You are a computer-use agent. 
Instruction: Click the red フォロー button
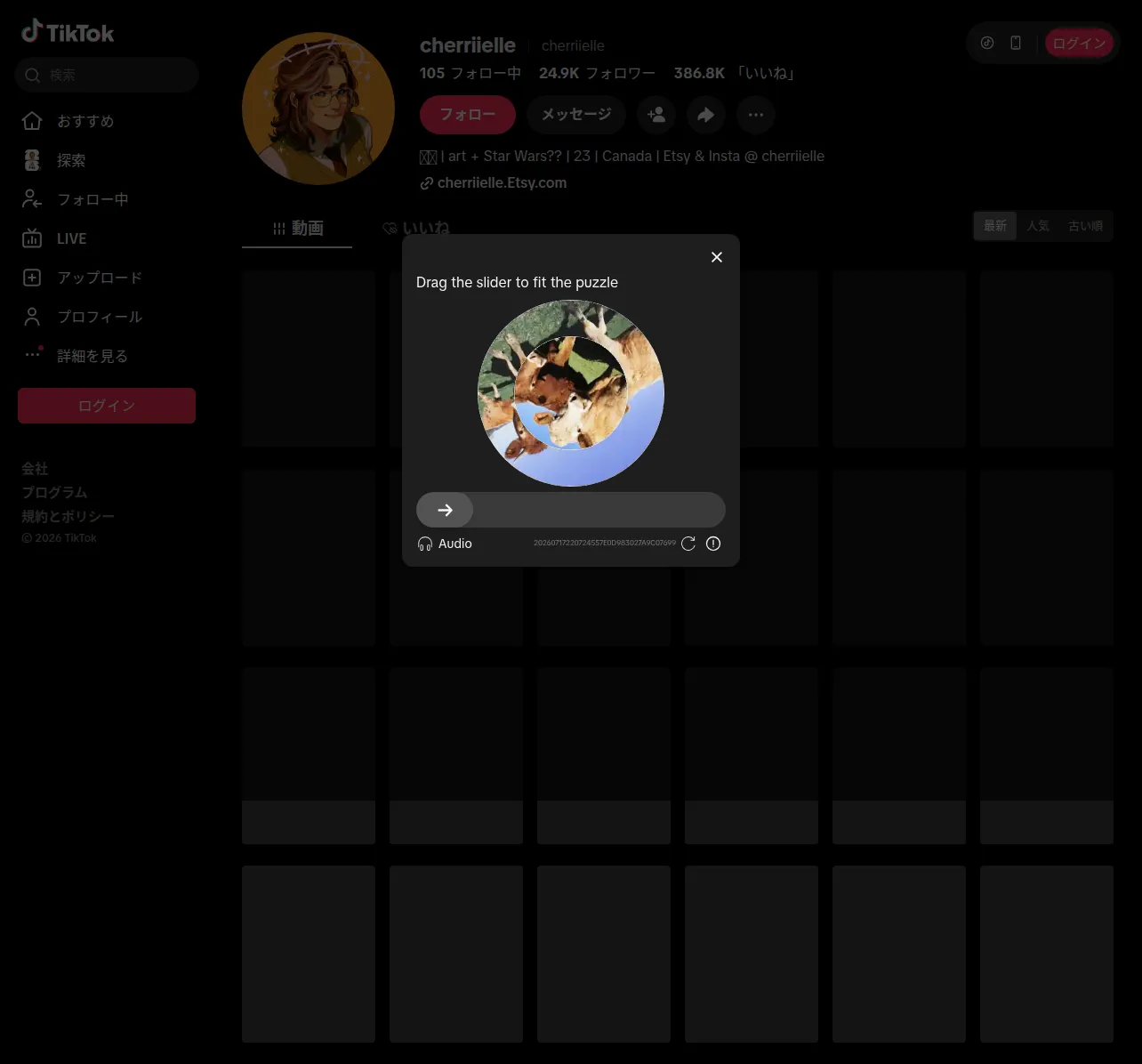468,115
